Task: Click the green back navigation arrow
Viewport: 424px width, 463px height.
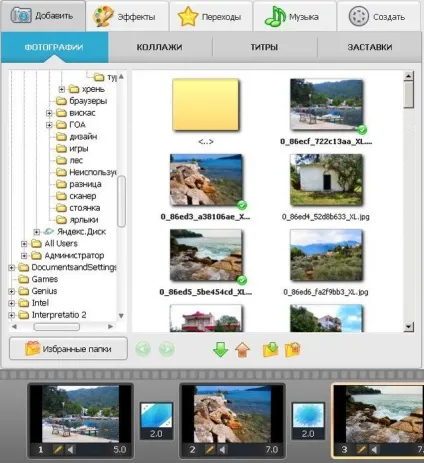Action: (143, 349)
